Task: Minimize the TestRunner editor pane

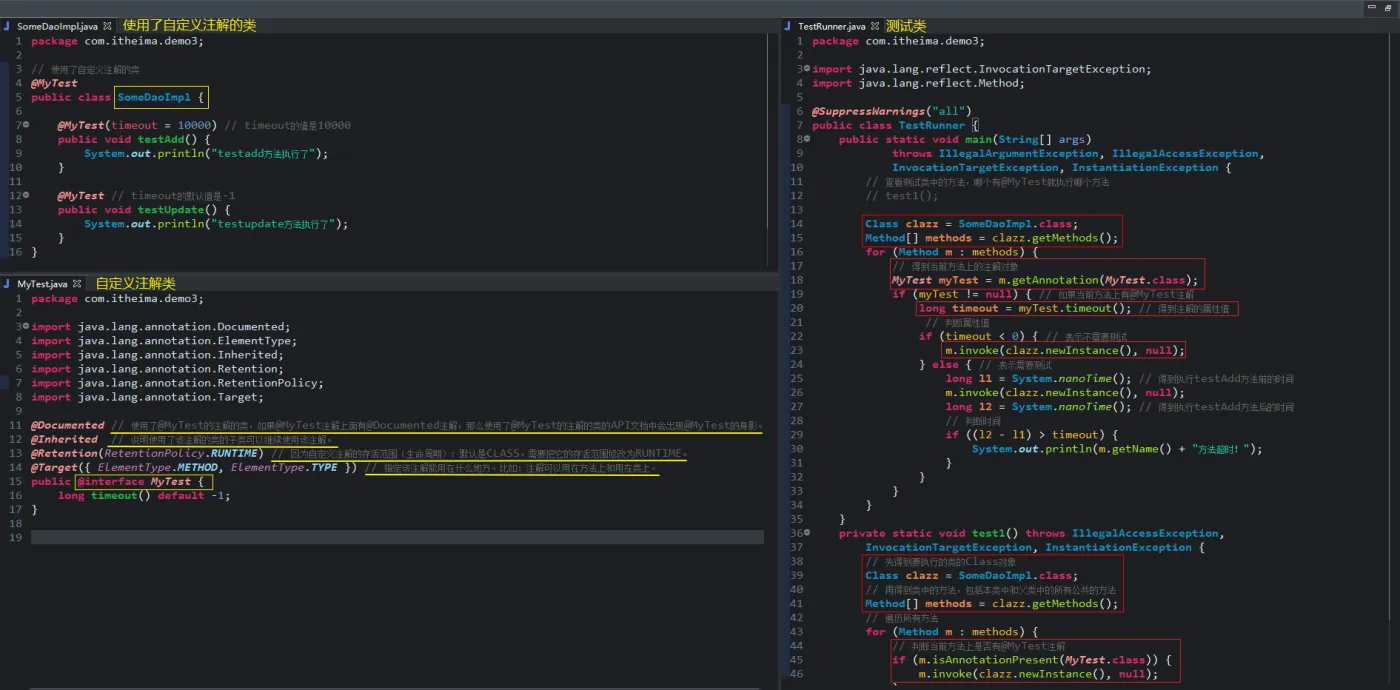Action: coord(1371,7)
